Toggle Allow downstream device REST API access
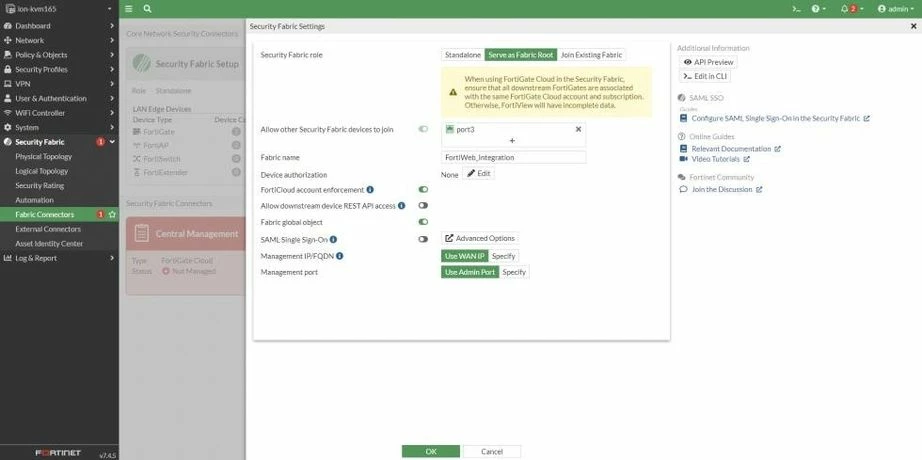The image size is (922, 460). point(423,205)
